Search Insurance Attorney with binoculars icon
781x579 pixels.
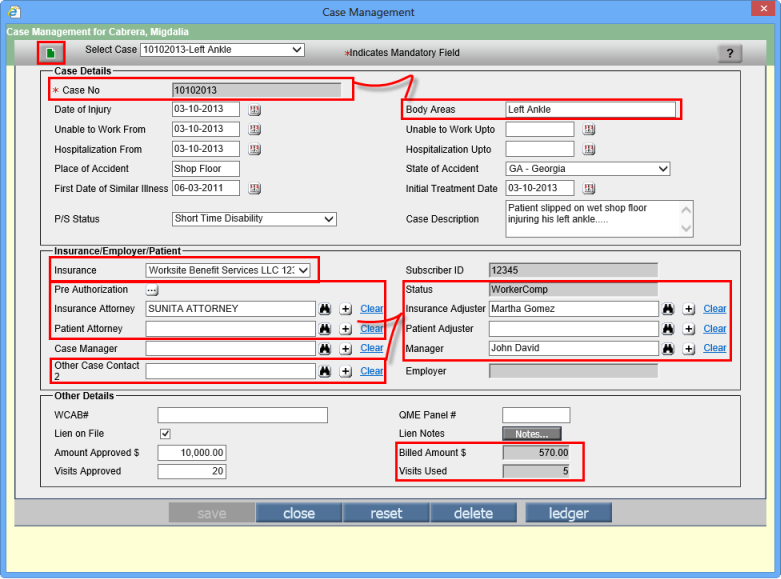click(325, 309)
